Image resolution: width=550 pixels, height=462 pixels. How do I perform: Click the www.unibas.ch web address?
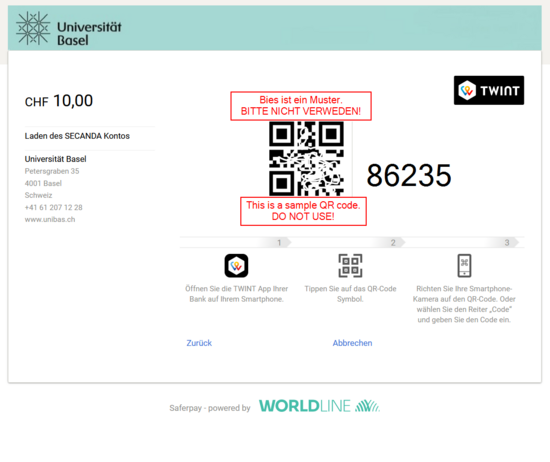coord(50,220)
